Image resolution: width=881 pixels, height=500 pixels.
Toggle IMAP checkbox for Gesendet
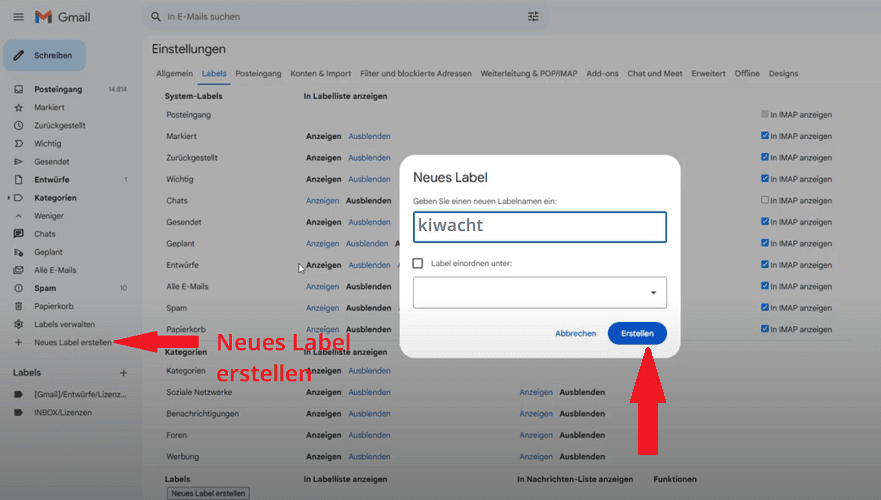(x=765, y=221)
